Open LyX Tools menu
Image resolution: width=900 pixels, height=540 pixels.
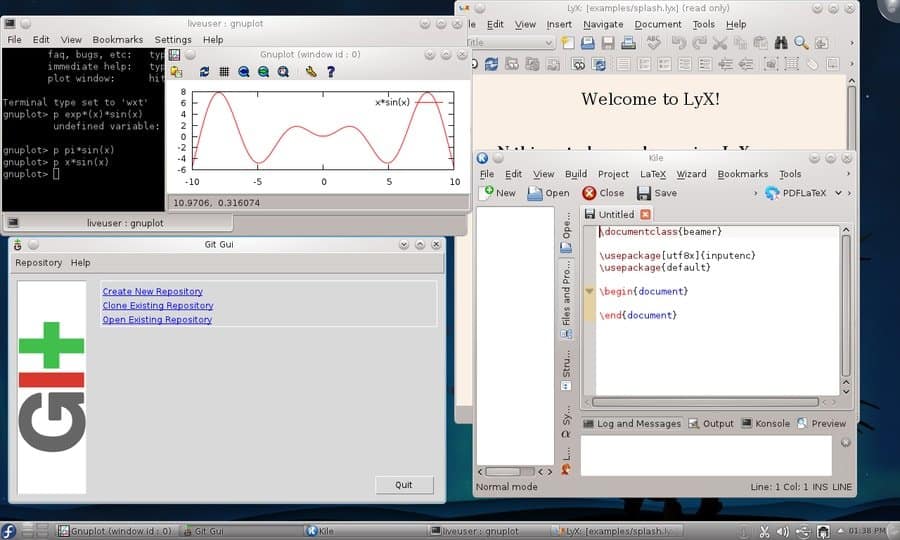click(703, 24)
